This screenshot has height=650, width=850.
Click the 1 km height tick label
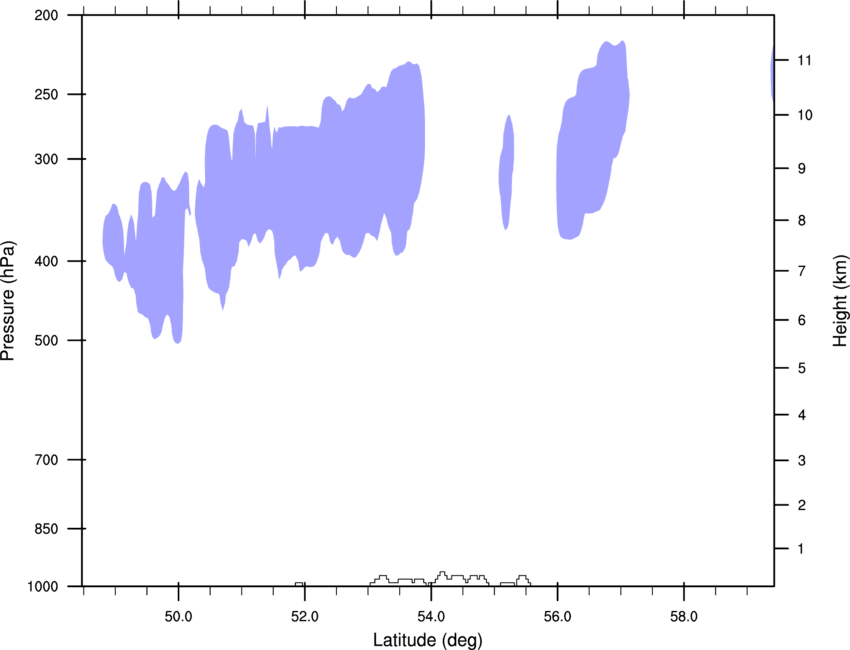coord(801,549)
